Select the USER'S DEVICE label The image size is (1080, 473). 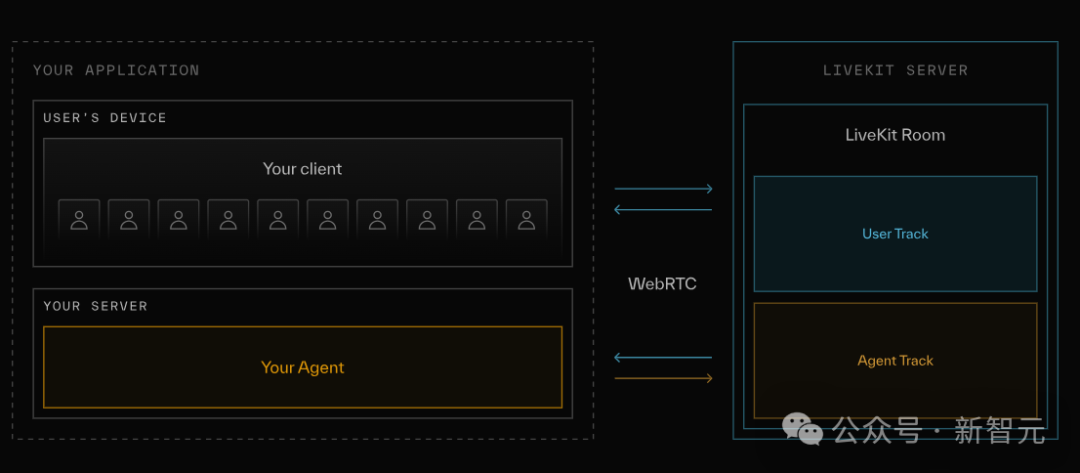(105, 118)
